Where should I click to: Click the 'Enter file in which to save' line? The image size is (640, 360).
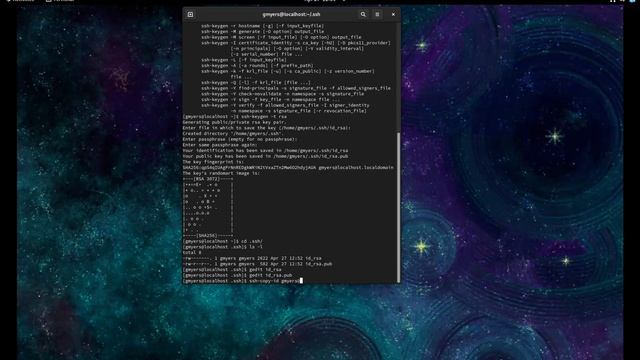(267, 128)
